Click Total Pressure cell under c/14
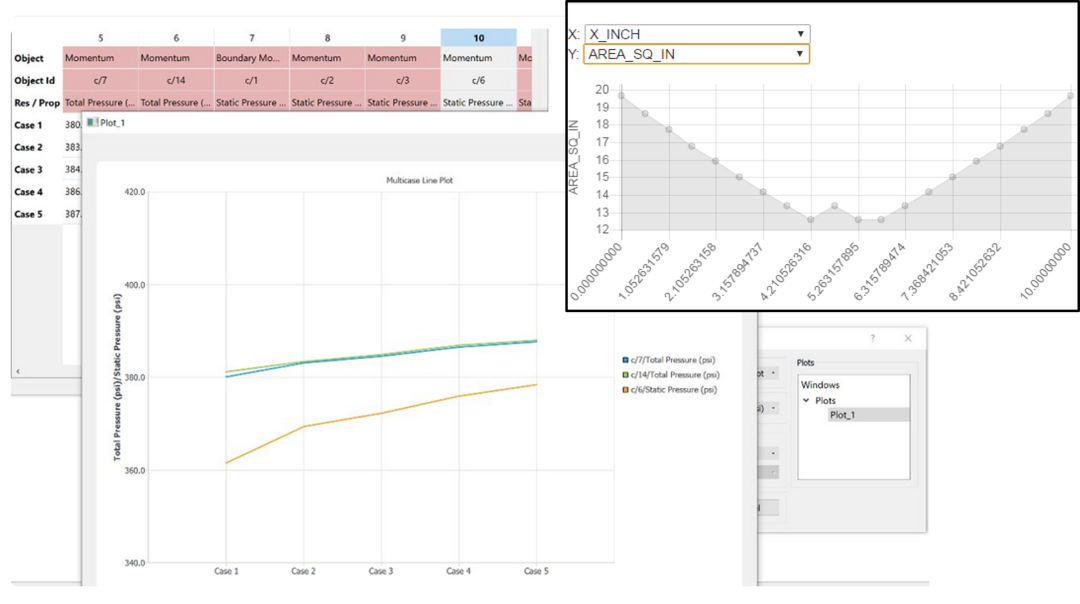The image size is (1080, 604). click(x=176, y=102)
